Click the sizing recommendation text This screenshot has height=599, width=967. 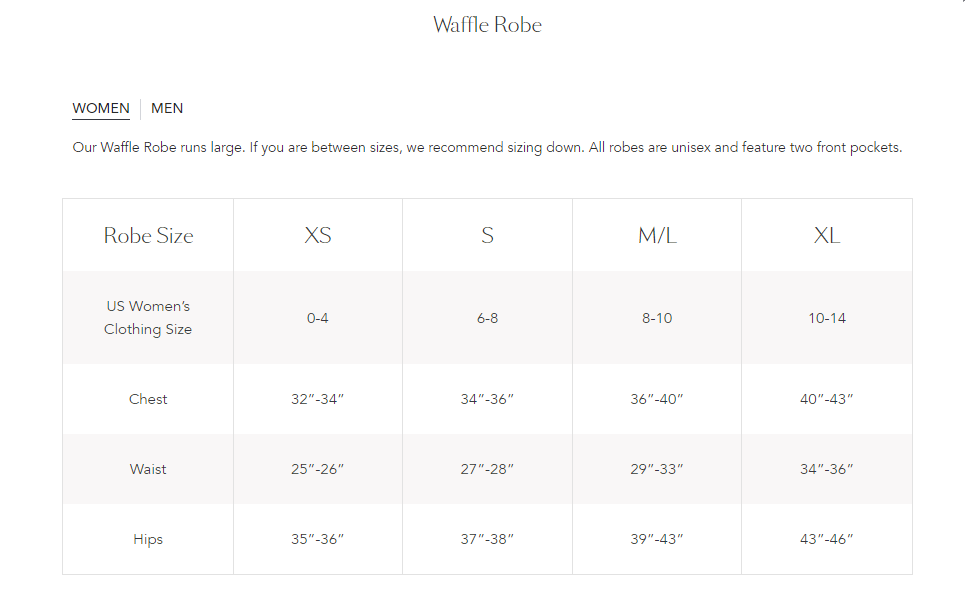487,147
